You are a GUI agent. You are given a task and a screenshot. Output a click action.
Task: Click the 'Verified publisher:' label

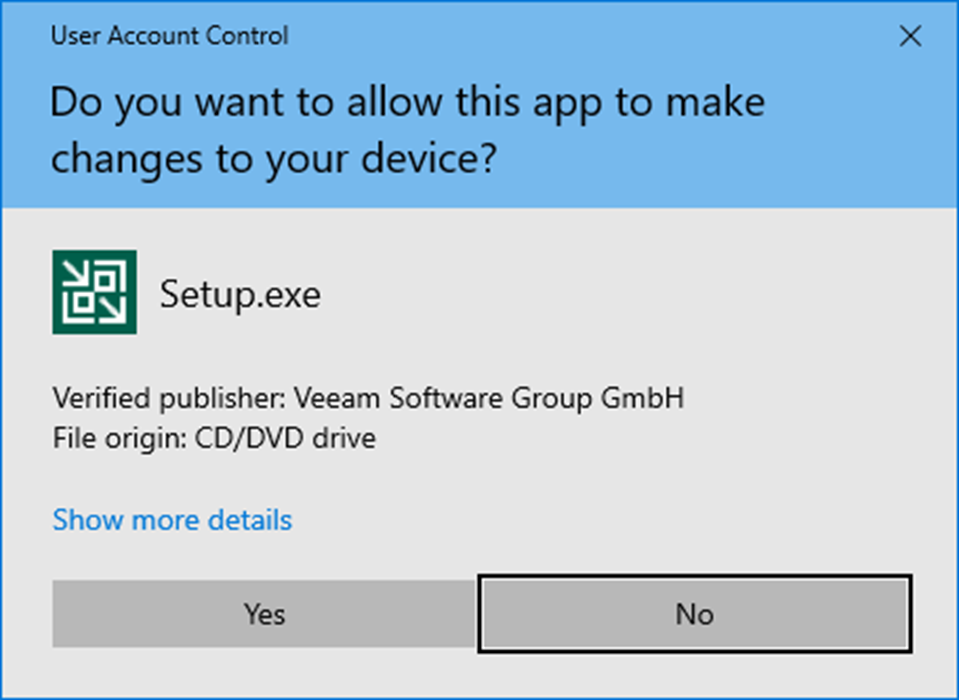(x=169, y=398)
